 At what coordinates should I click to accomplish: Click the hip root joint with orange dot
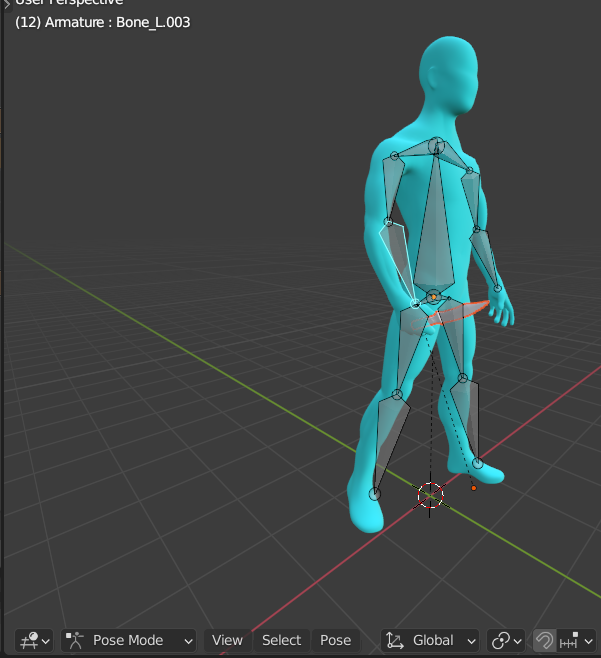pyautogui.click(x=433, y=297)
